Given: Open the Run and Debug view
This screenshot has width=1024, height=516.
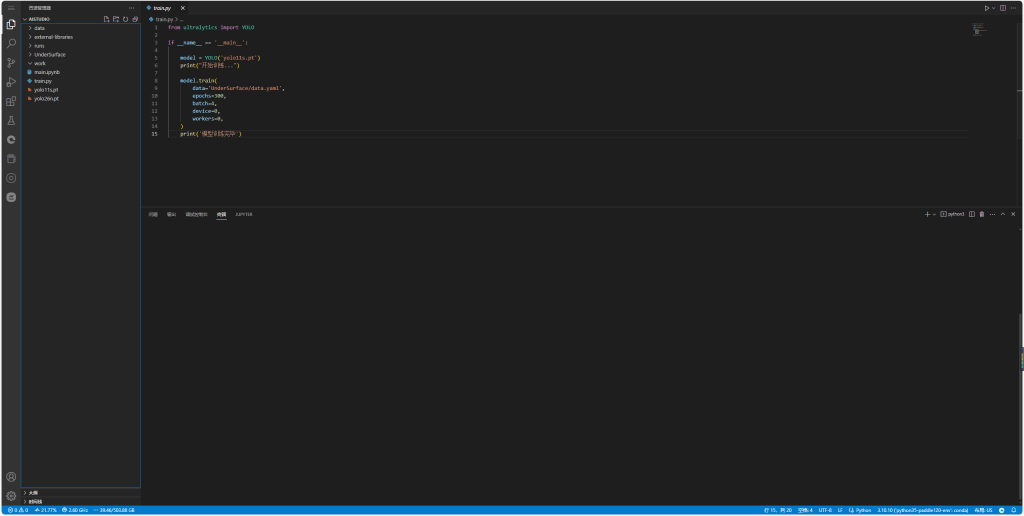Looking at the screenshot, I should click(x=11, y=81).
